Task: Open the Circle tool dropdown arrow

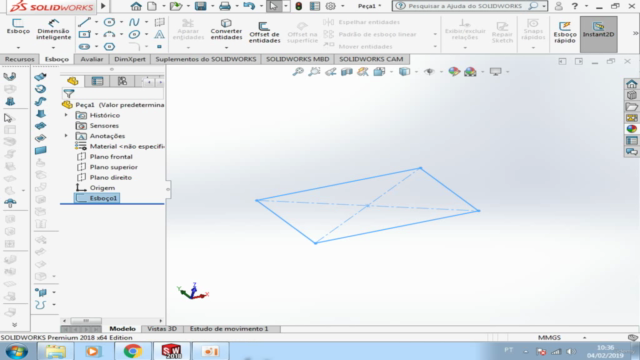Action: pos(121,22)
